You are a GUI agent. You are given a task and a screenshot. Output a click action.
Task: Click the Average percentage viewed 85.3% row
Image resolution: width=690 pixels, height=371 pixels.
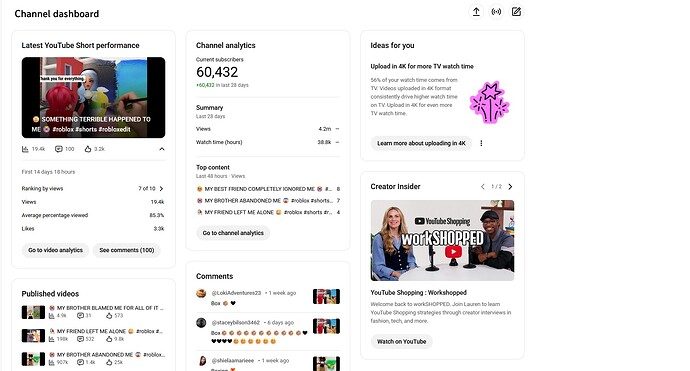pos(93,215)
